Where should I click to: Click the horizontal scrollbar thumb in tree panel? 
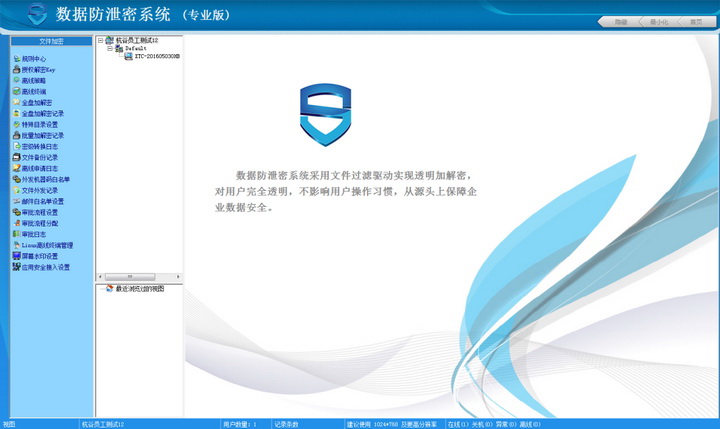[130, 277]
